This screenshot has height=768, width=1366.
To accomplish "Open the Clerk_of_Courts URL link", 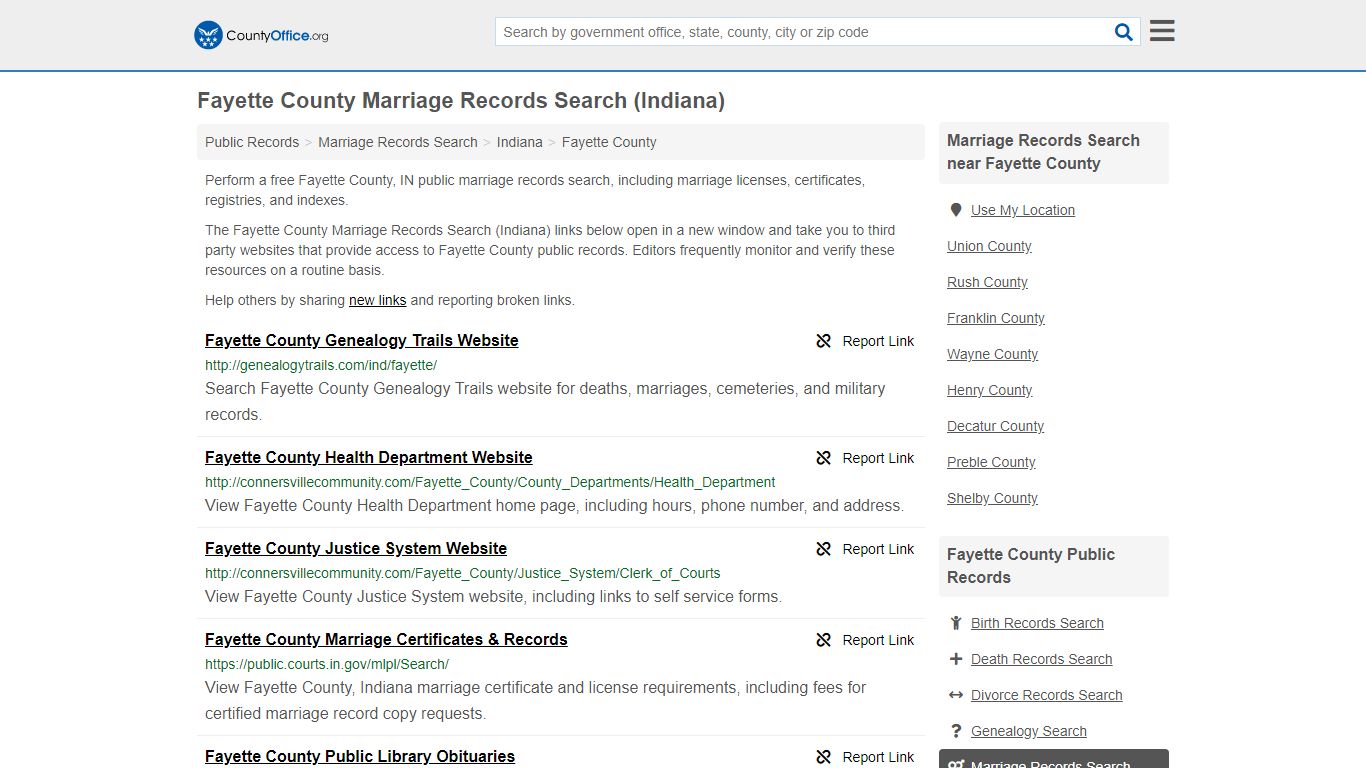I will [463, 573].
